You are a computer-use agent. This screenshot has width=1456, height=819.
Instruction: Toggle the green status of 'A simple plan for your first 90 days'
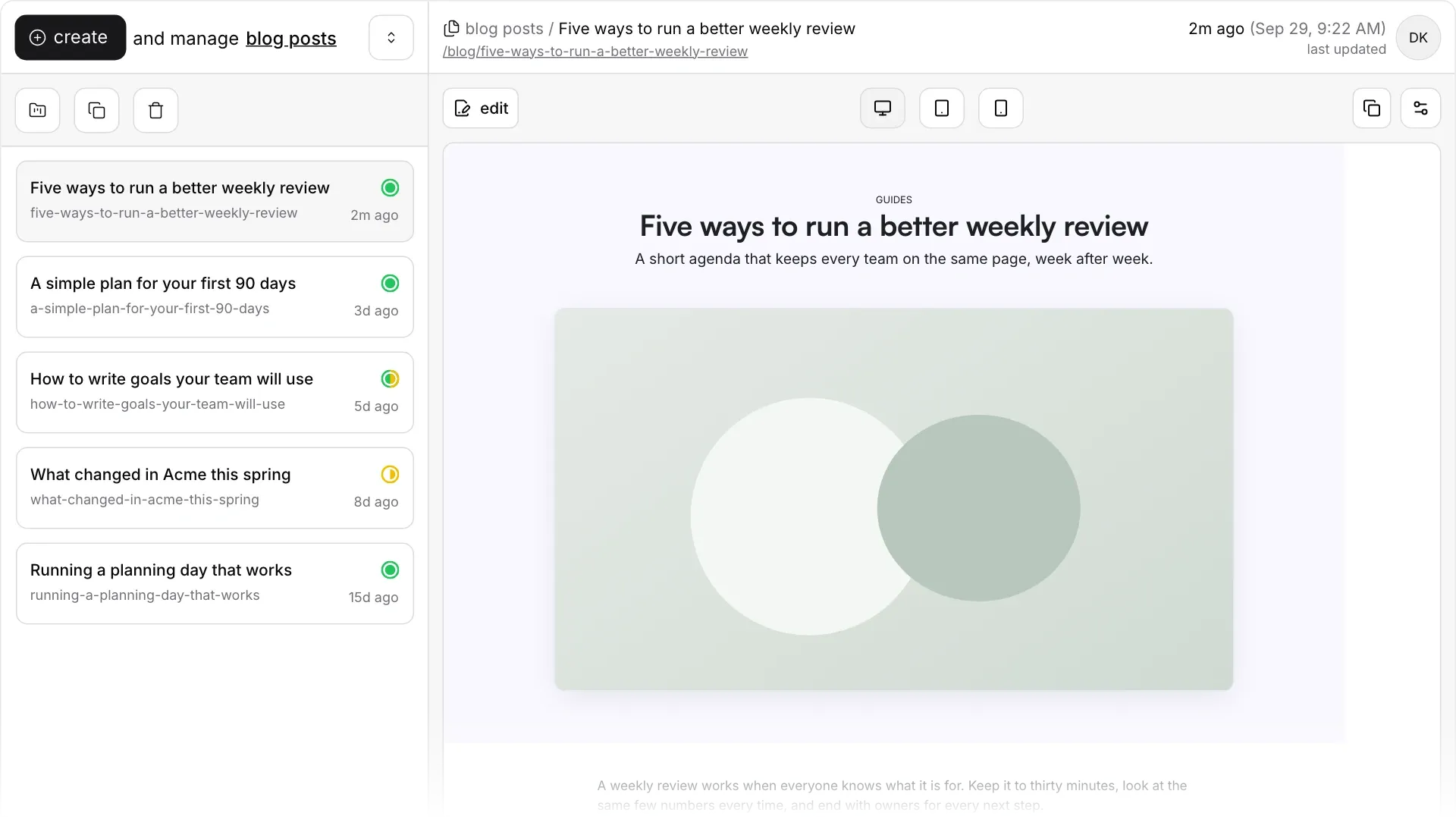click(390, 284)
